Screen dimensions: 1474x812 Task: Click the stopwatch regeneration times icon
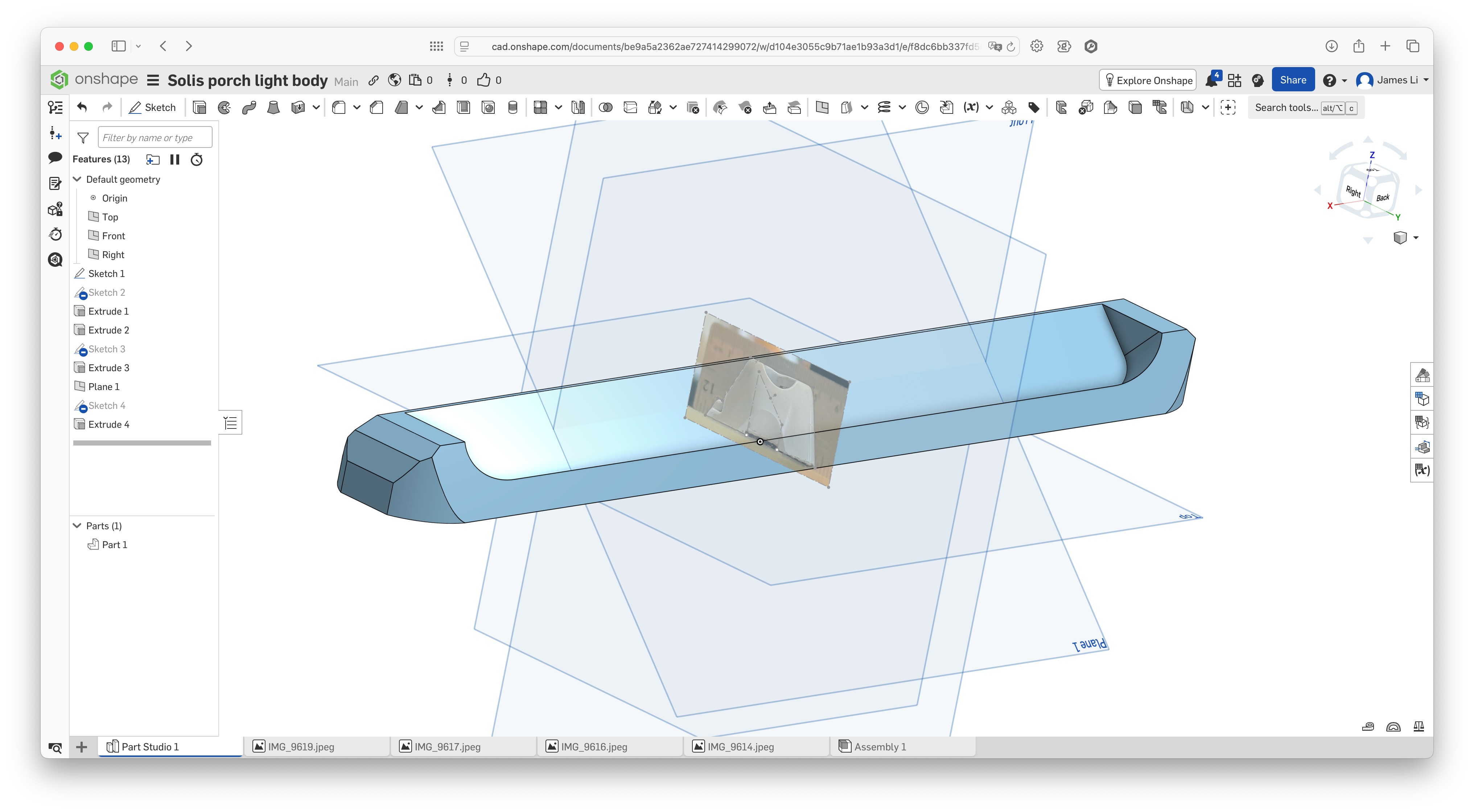[x=197, y=159]
